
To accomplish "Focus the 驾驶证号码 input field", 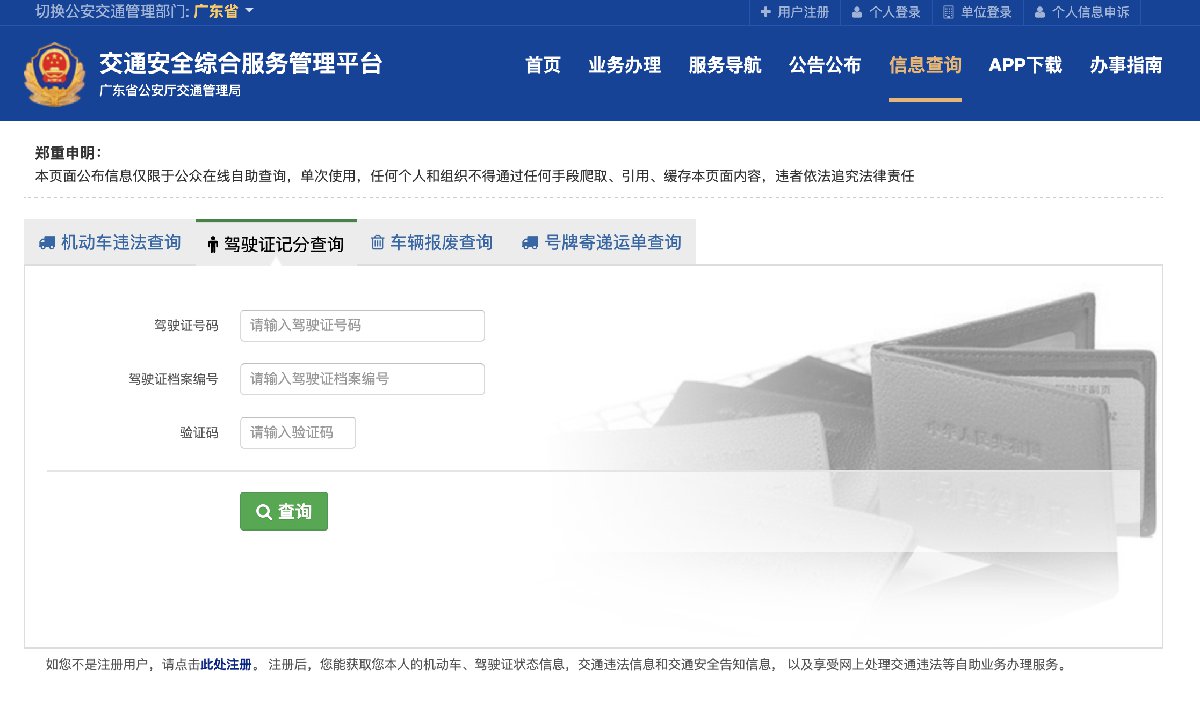I will (362, 326).
